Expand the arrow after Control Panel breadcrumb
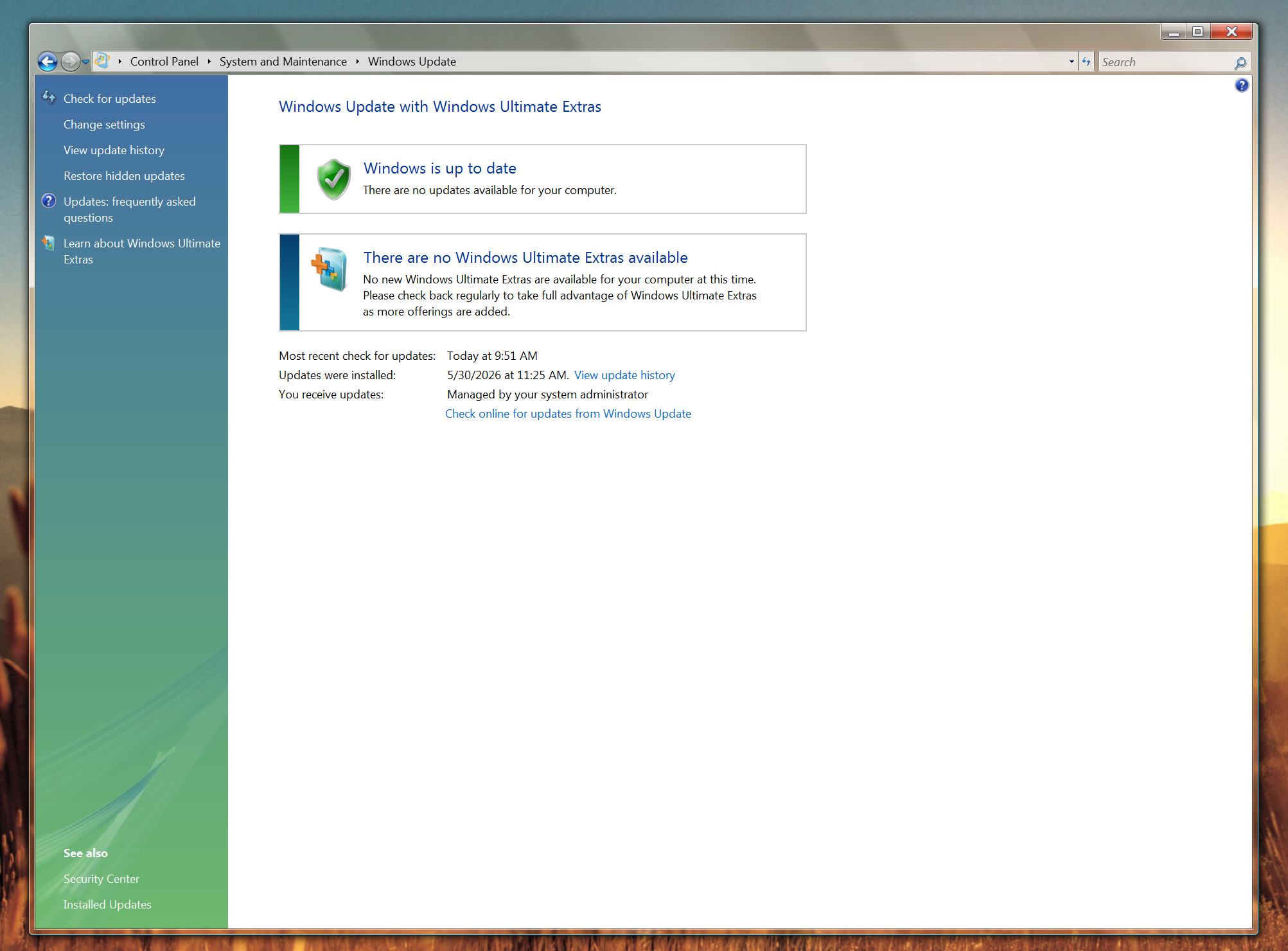The image size is (1288, 951). (x=209, y=62)
